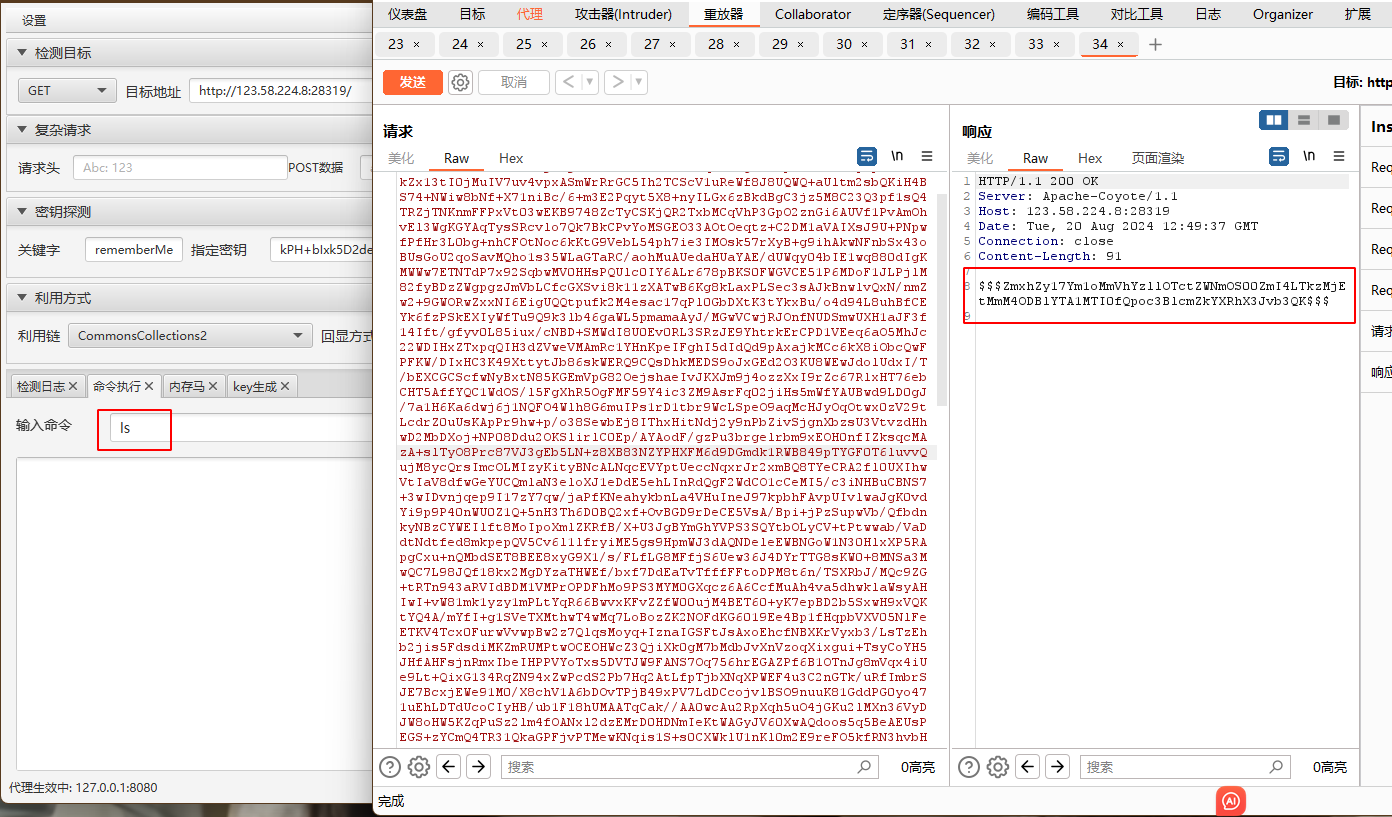Switch to top-bottom stacked layout view
The height and width of the screenshot is (817, 1392).
point(1304,120)
